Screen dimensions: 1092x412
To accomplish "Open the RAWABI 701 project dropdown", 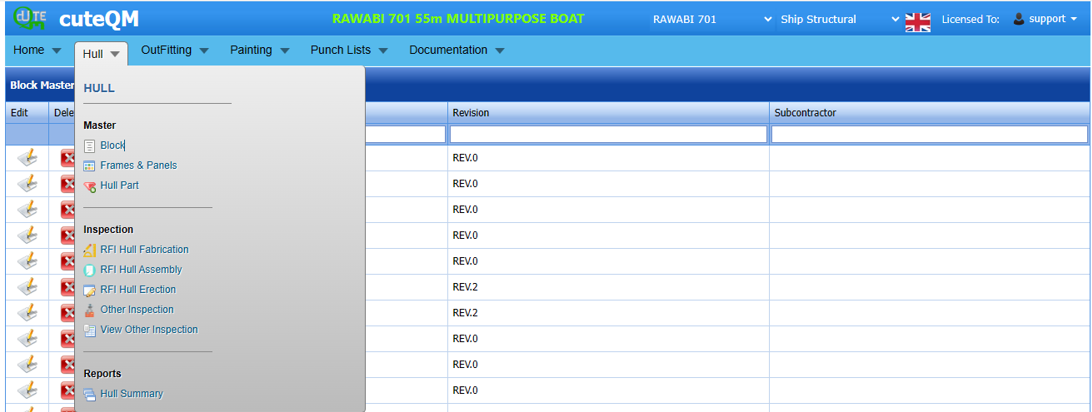I will tap(712, 19).
